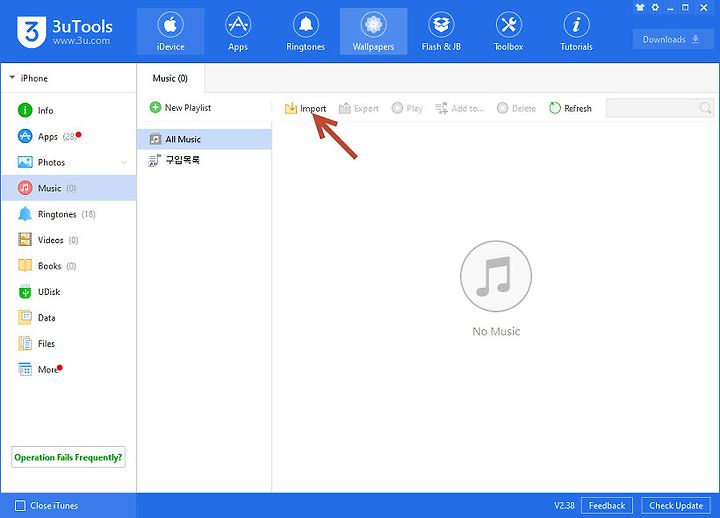Open settings gear in title bar
This screenshot has width=720, height=518.
coord(655,7)
